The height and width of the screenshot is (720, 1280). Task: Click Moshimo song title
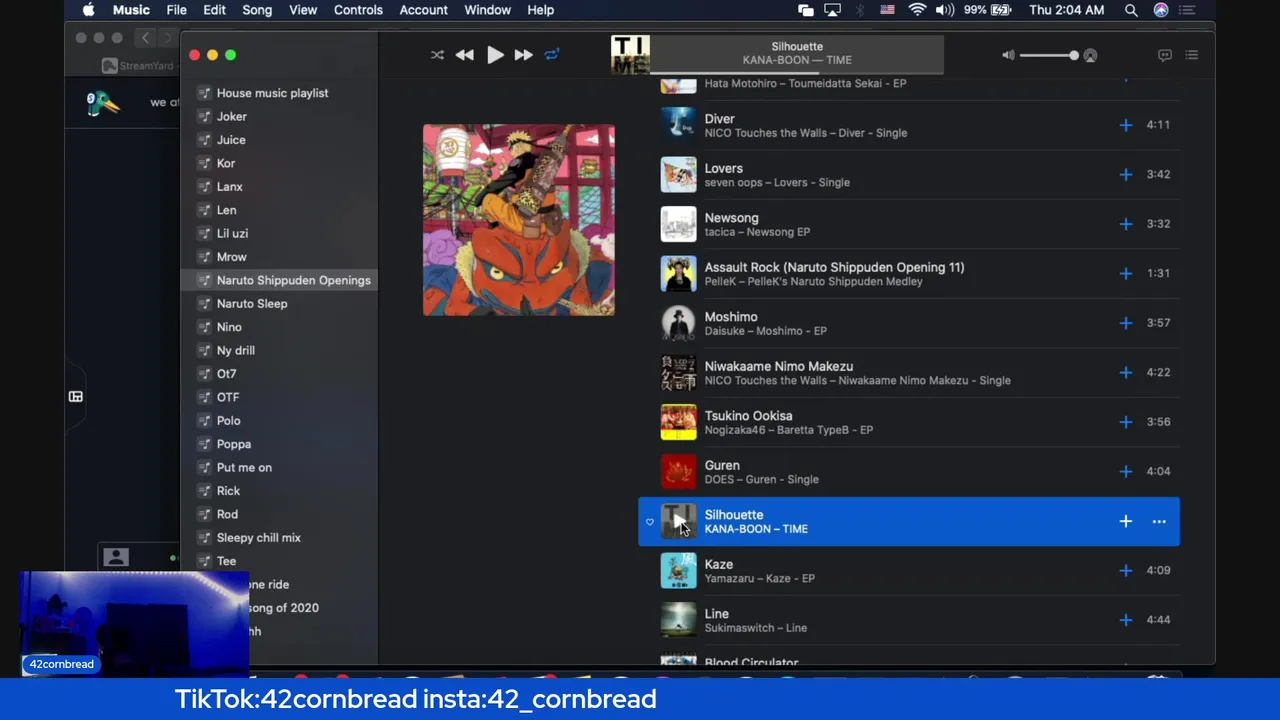731,317
